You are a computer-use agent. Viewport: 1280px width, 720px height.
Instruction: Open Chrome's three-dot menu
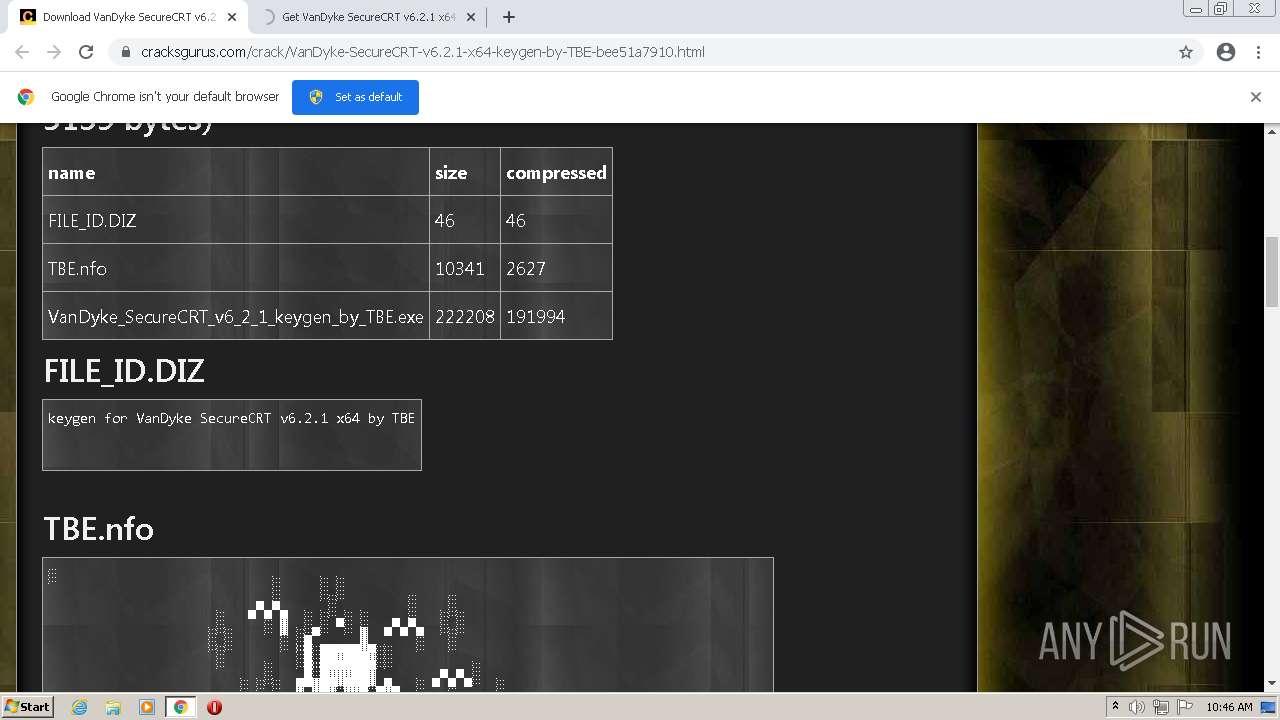click(1258, 52)
